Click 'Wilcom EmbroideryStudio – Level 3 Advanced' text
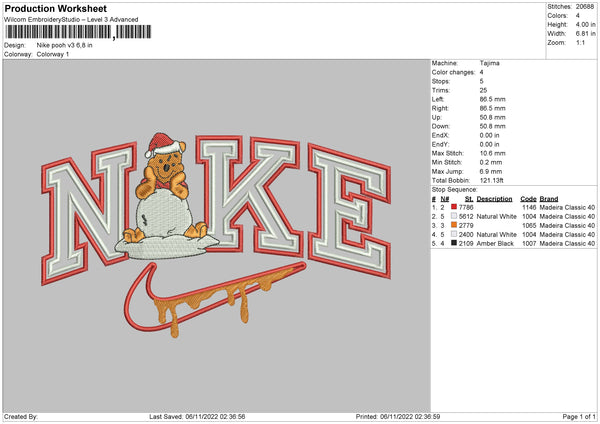 tap(71, 20)
